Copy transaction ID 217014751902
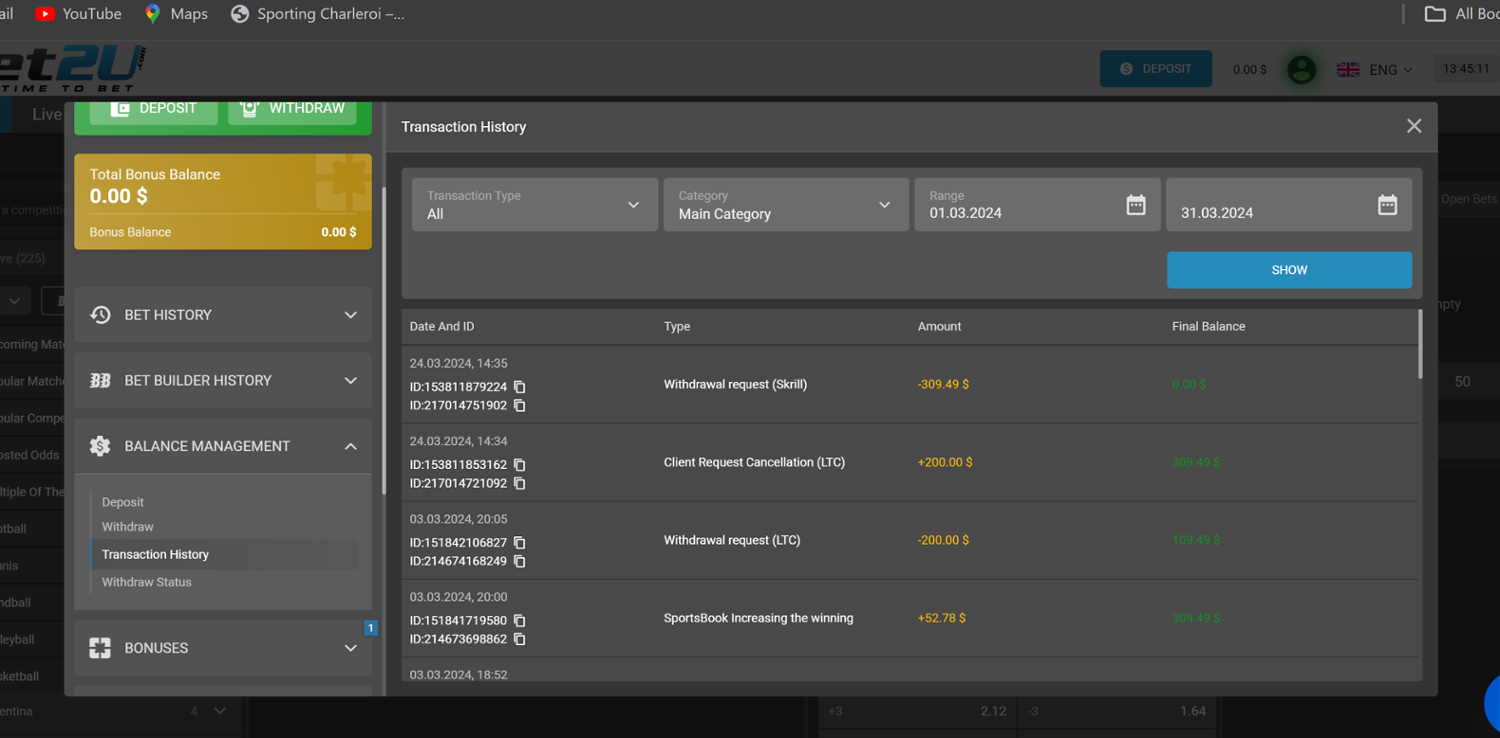 [520, 406]
